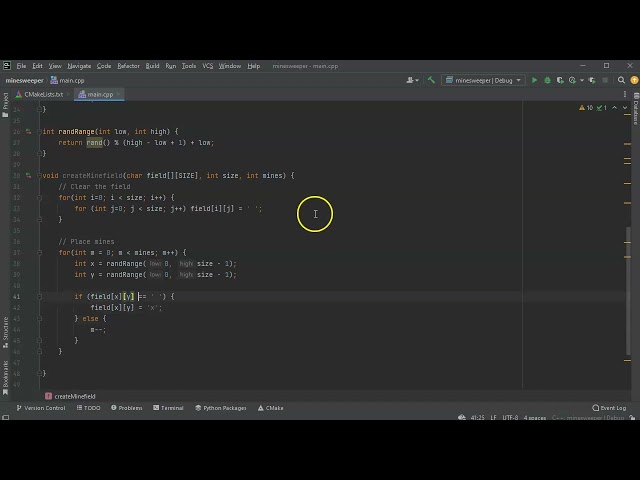Screen dimensions: 640x480
Task: Open the Edit menu
Action: tap(37, 66)
